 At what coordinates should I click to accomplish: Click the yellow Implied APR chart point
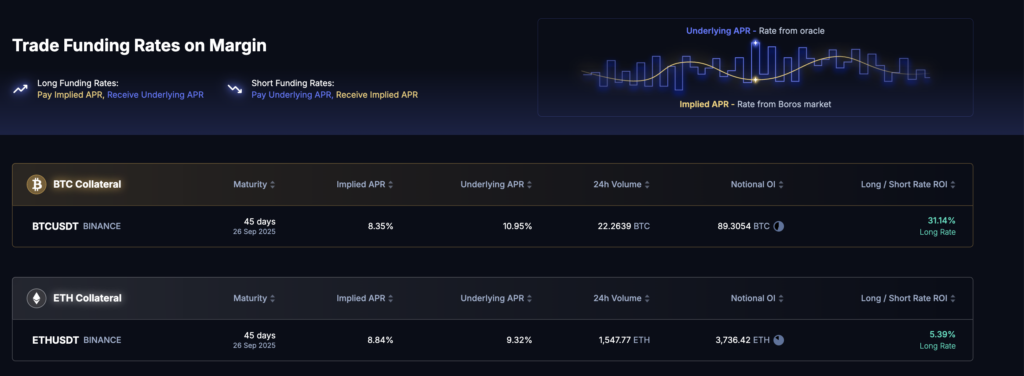756,80
